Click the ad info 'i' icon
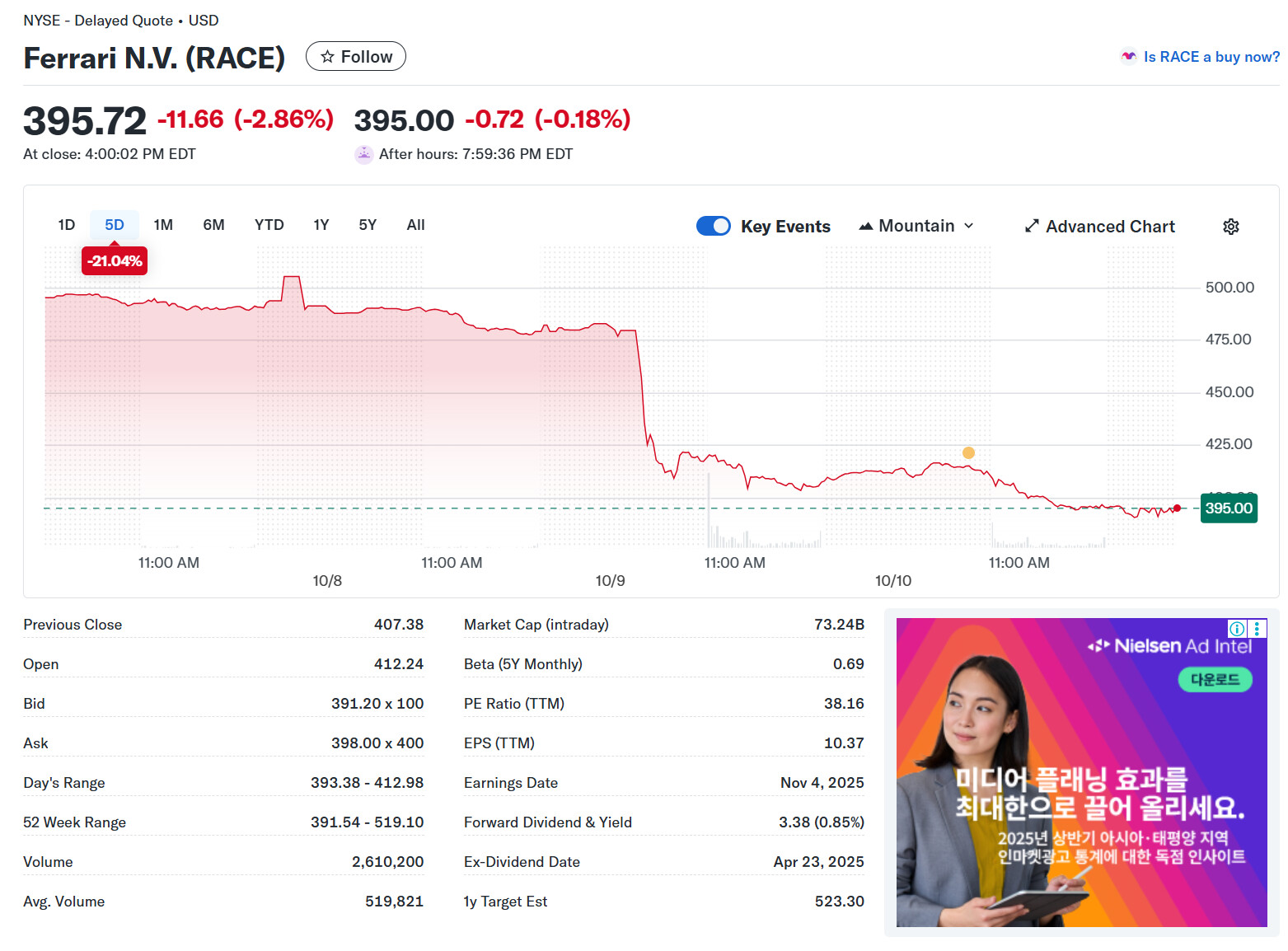The height and width of the screenshot is (951, 1288). click(1237, 629)
